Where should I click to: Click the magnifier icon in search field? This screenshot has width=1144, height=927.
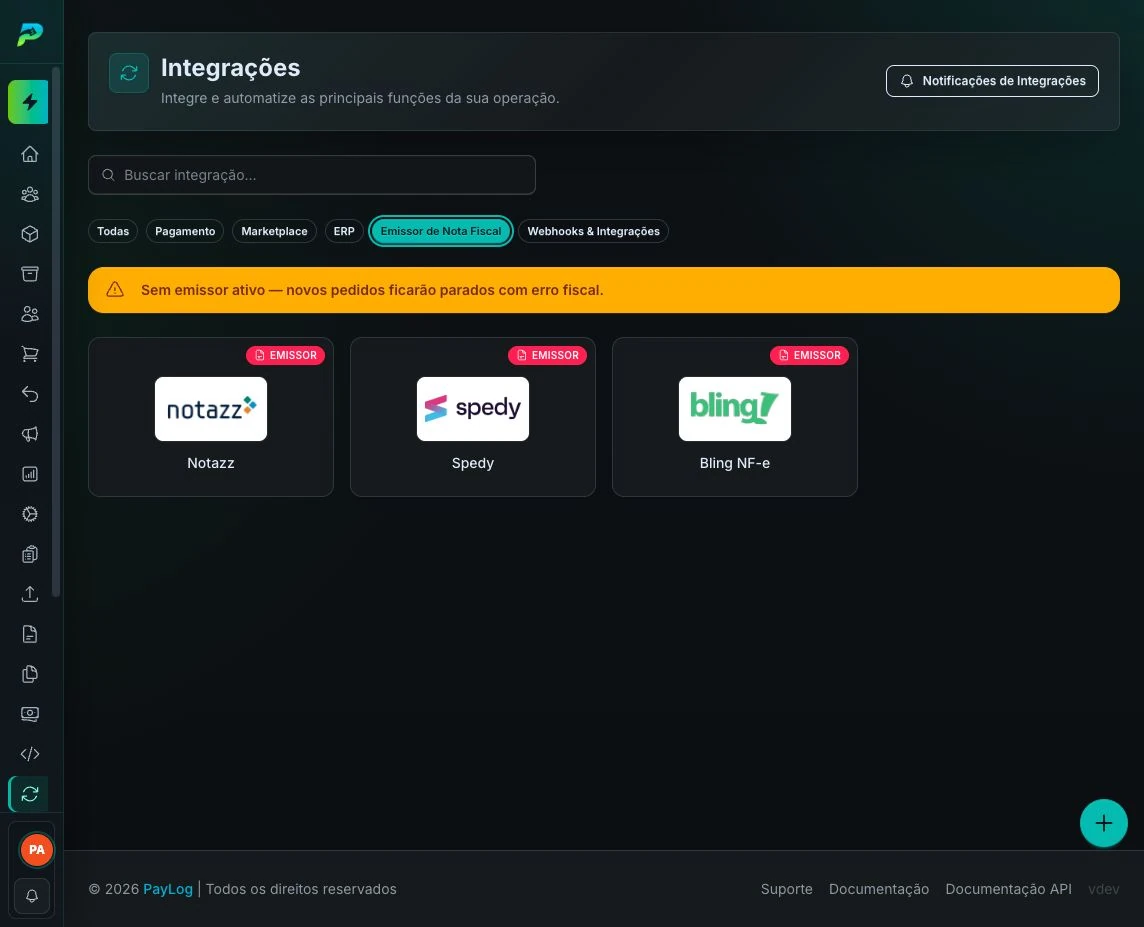(108, 175)
